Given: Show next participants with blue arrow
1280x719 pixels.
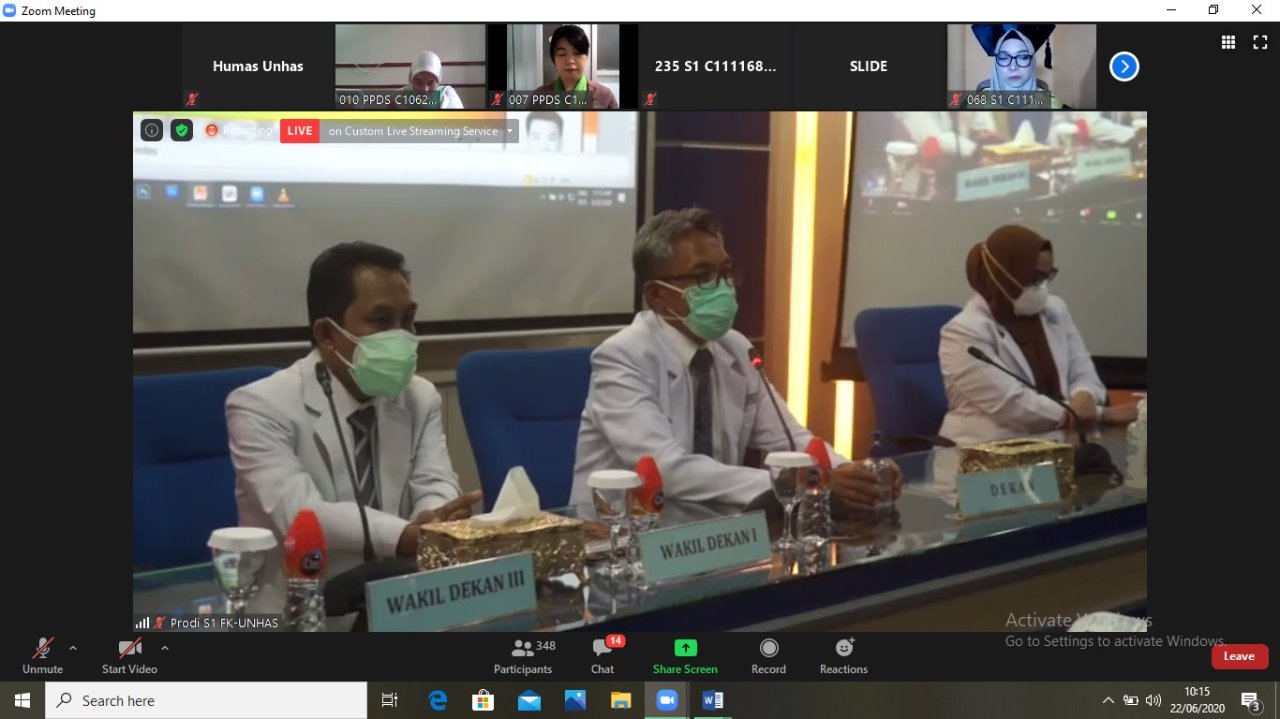Looking at the screenshot, I should coord(1124,67).
